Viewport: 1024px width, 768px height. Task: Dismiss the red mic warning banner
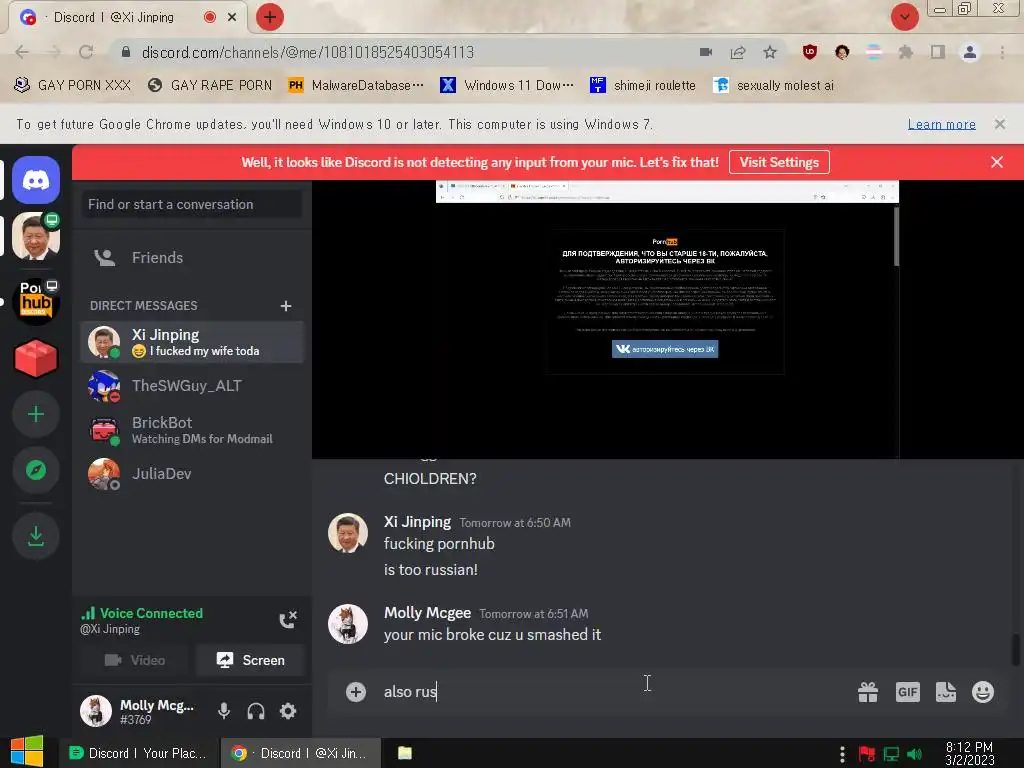pyautogui.click(x=997, y=162)
